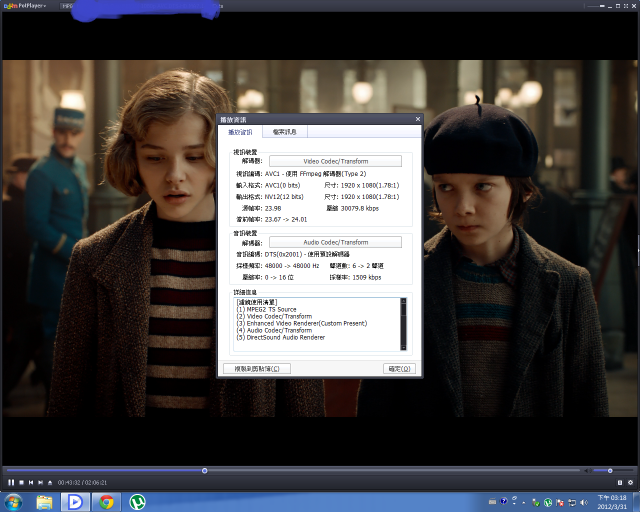
Task: Select the '(1) MPEG2 TS Source' line
Action: [267, 309]
